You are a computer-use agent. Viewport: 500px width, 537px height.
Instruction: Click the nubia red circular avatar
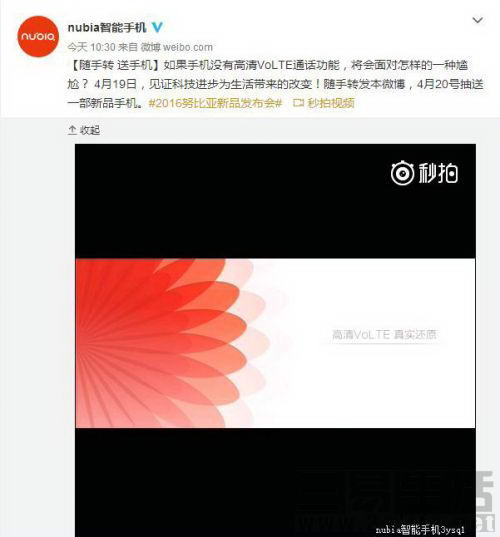[38, 36]
